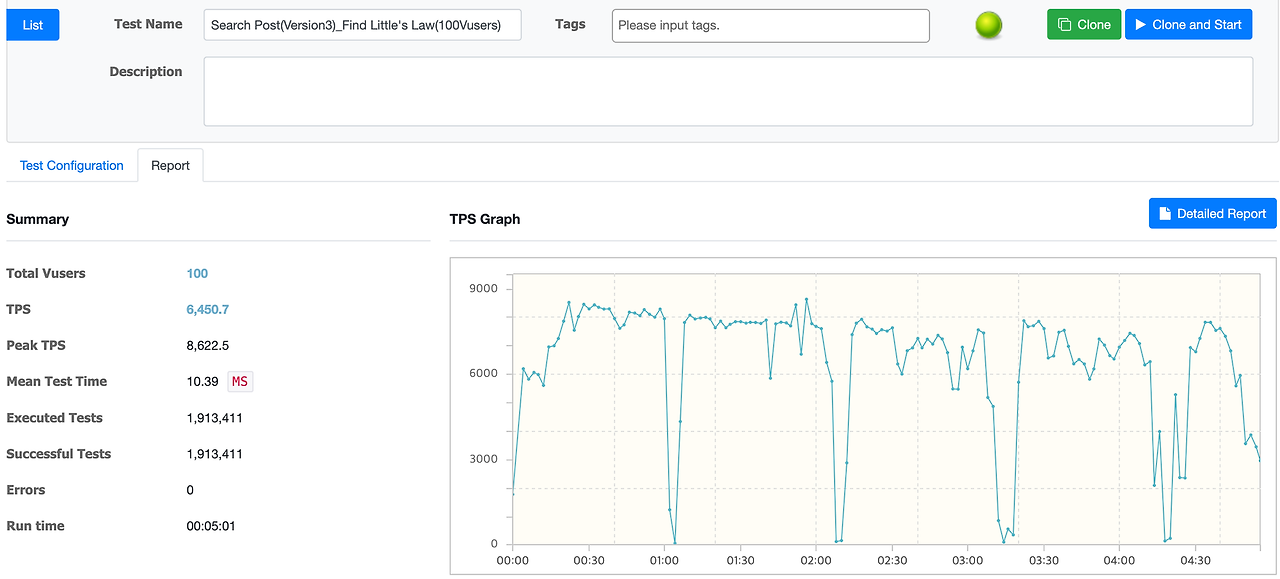Click the List button
This screenshot has height=579, width=1280.
(x=33, y=25)
